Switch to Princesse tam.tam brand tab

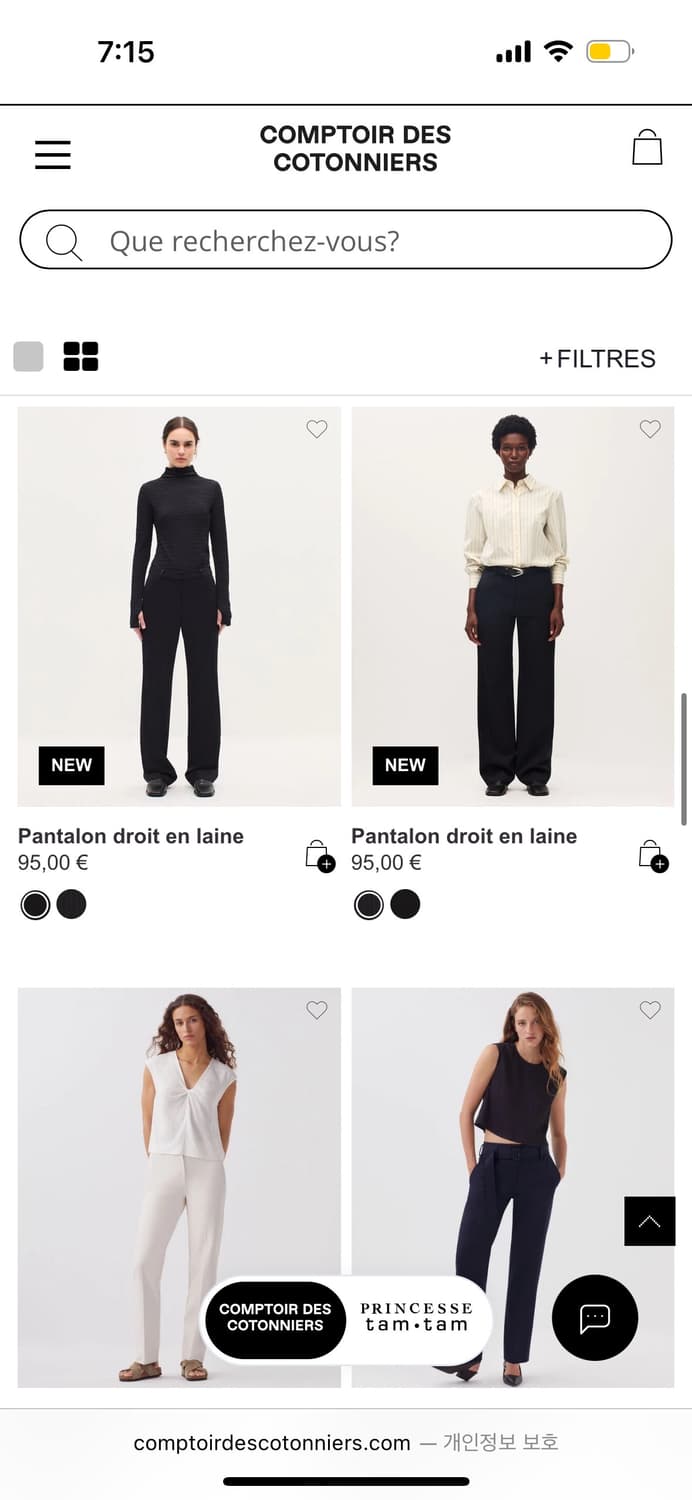point(416,1317)
